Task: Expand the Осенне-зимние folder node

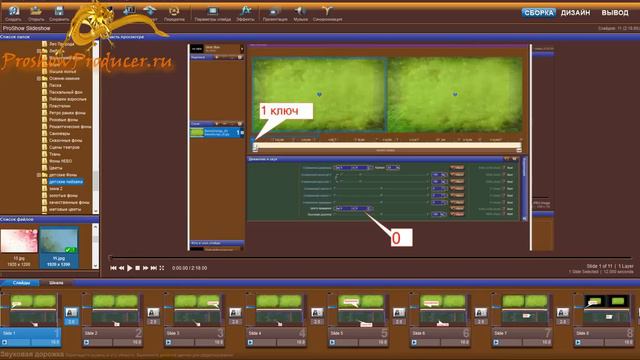Action: tap(39, 78)
